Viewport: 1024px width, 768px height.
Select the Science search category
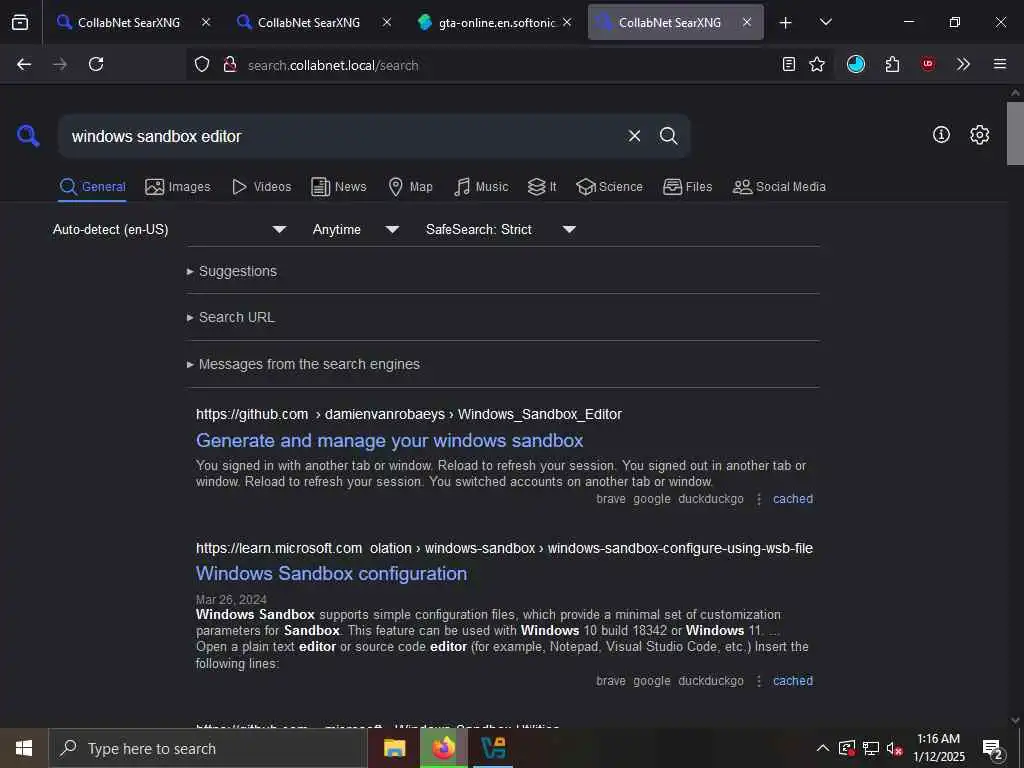tap(609, 187)
